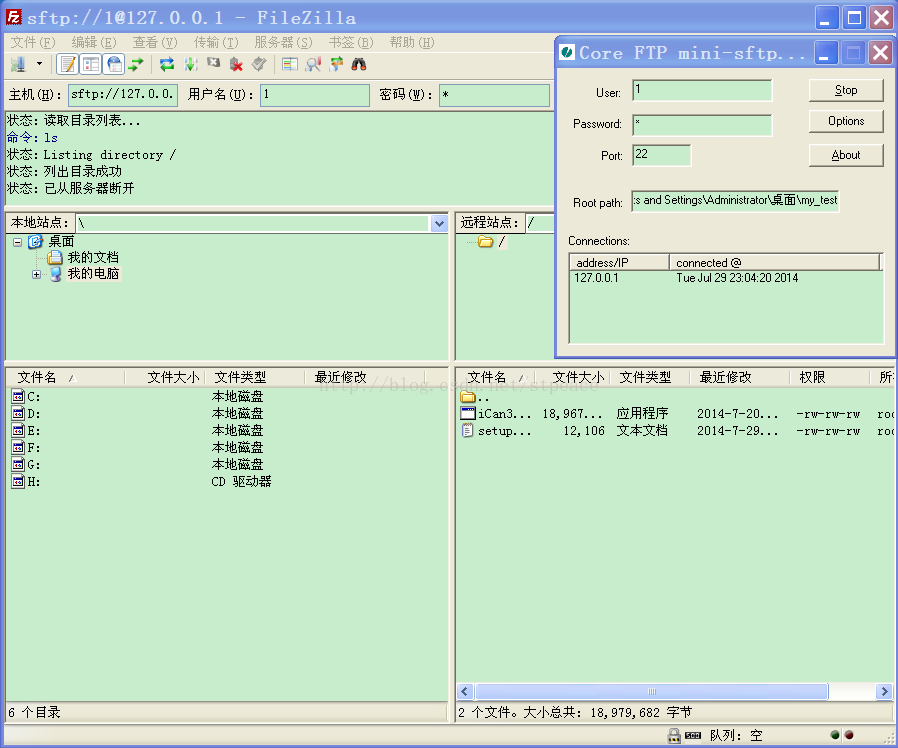Sort local list by 文件类型 column

coord(255,377)
